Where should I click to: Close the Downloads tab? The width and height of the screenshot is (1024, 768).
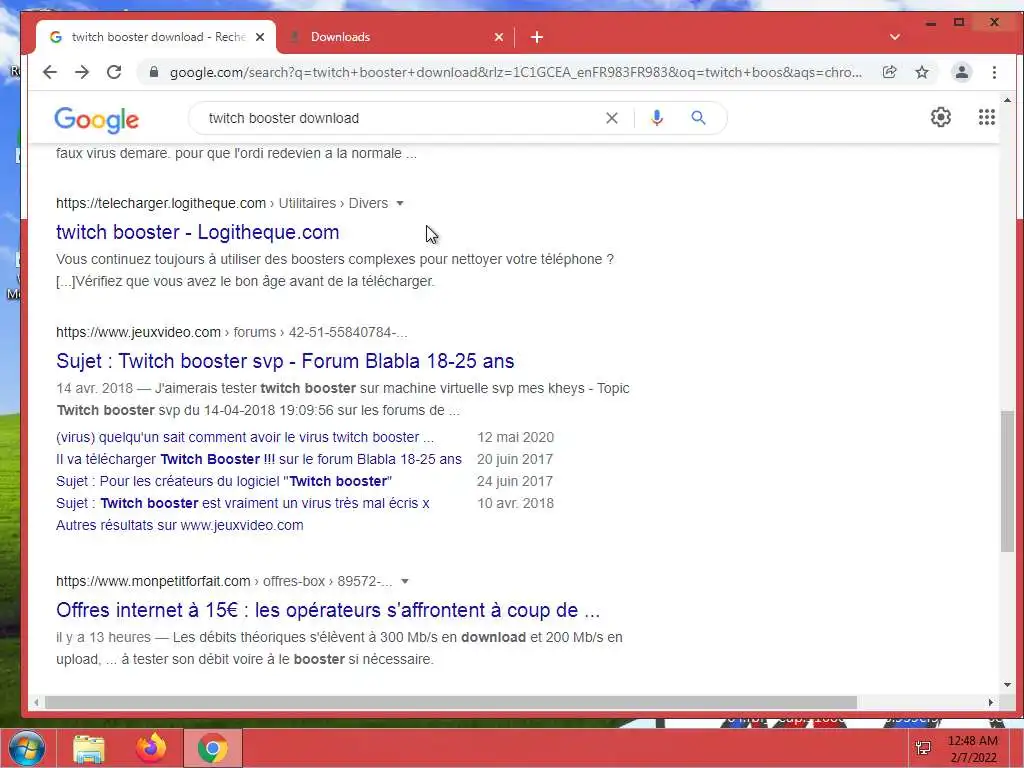(x=499, y=37)
